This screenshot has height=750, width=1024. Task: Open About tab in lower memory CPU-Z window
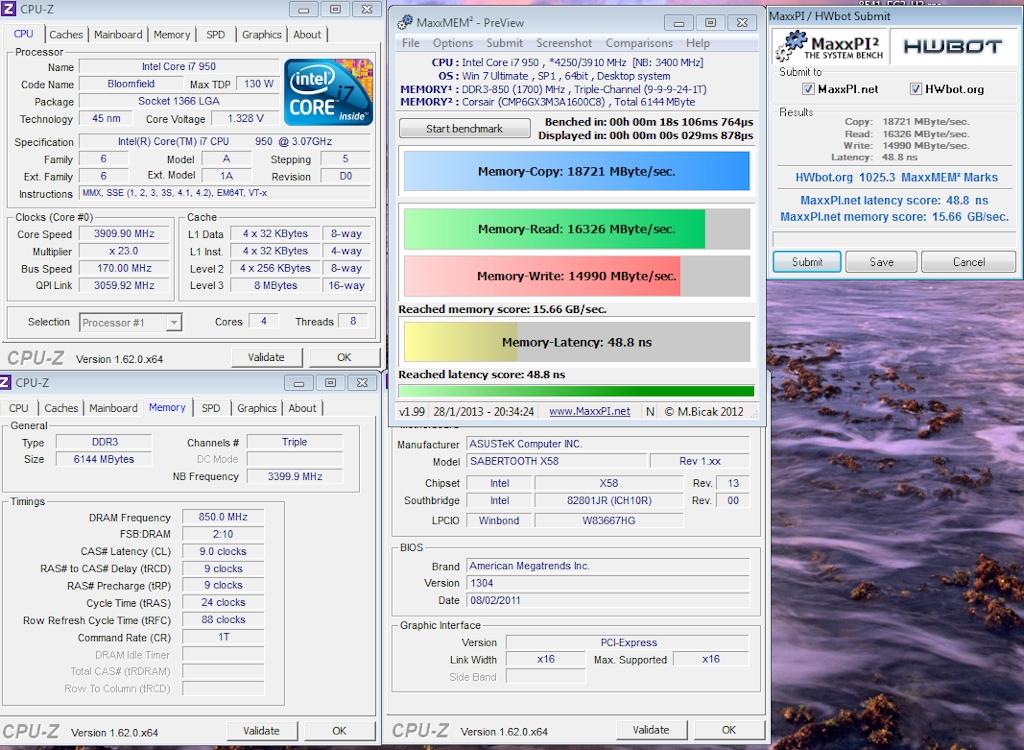[302, 408]
